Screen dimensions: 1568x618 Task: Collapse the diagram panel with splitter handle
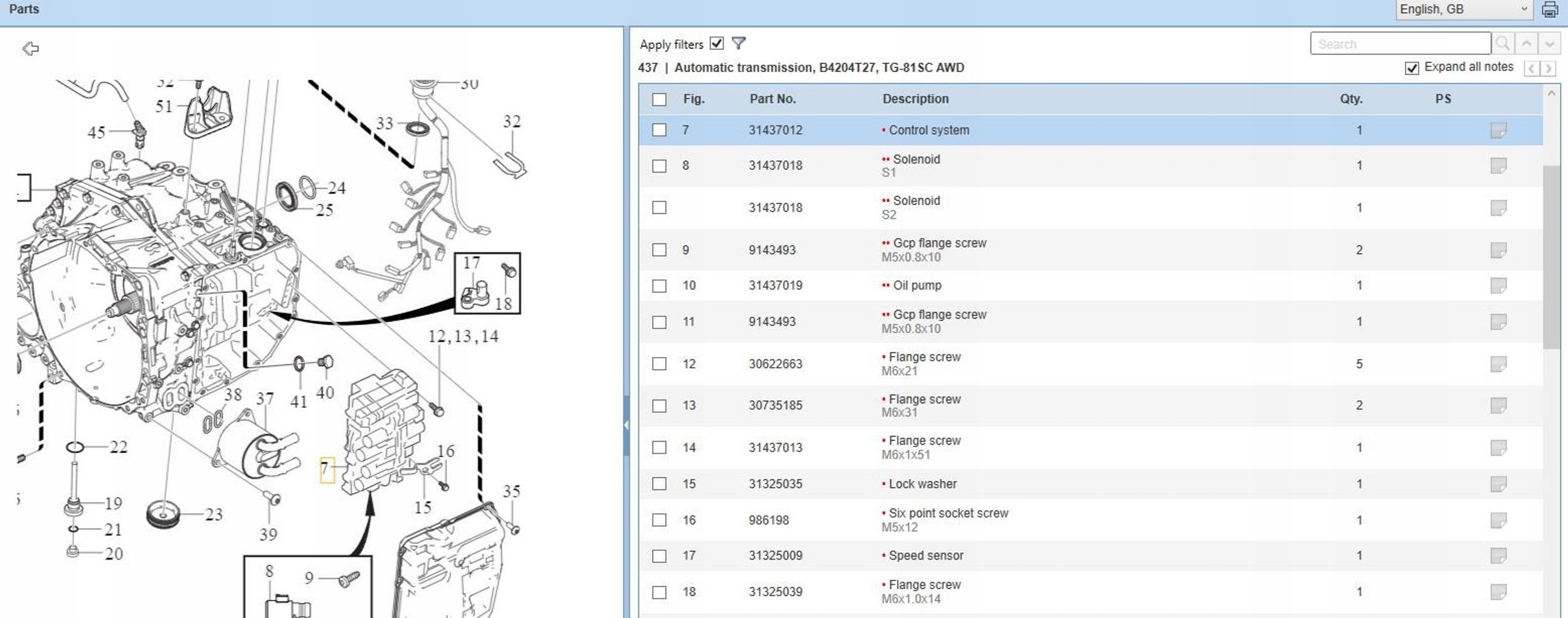(627, 425)
